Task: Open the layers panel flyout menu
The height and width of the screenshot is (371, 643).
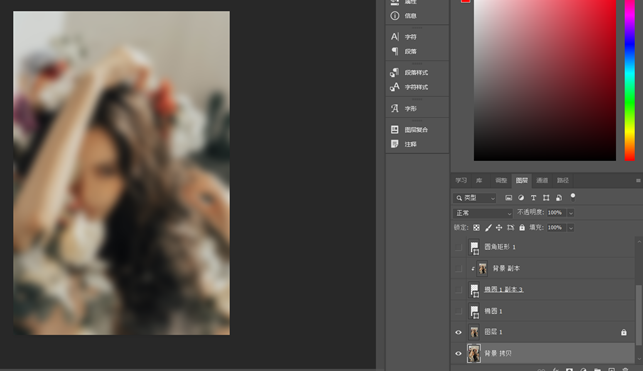Action: (638, 180)
